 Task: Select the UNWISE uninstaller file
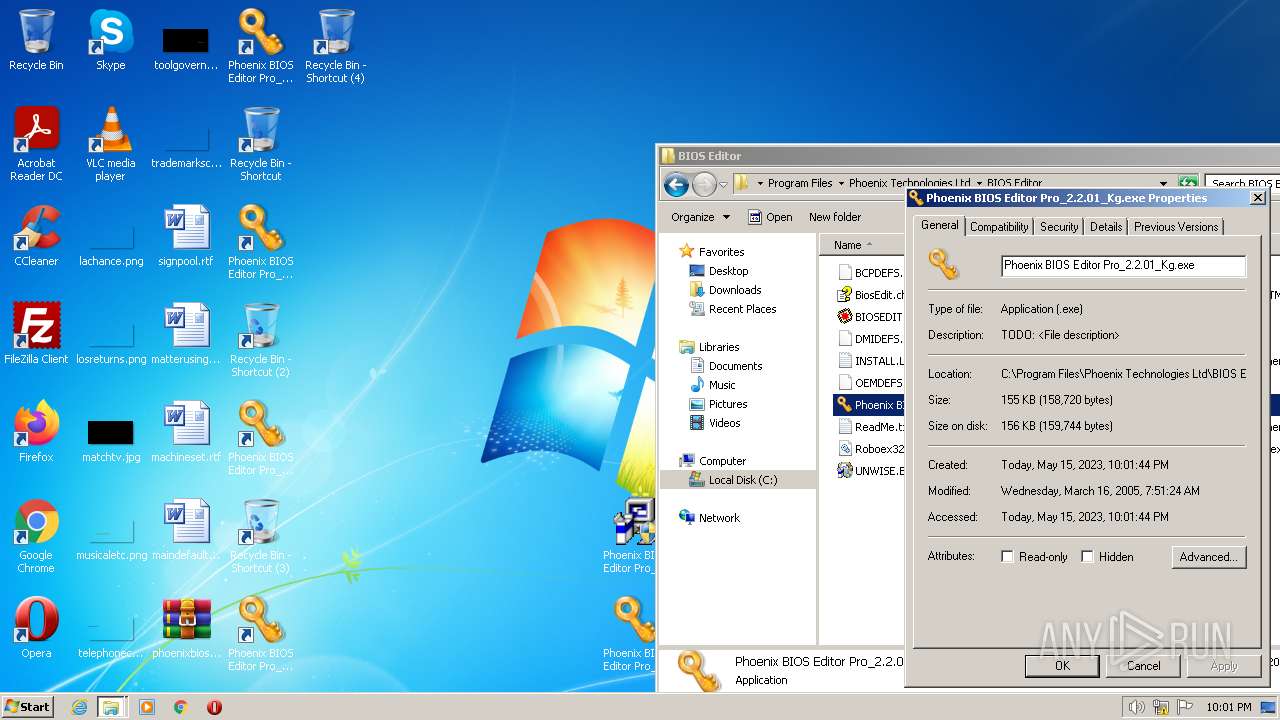pyautogui.click(x=870, y=471)
